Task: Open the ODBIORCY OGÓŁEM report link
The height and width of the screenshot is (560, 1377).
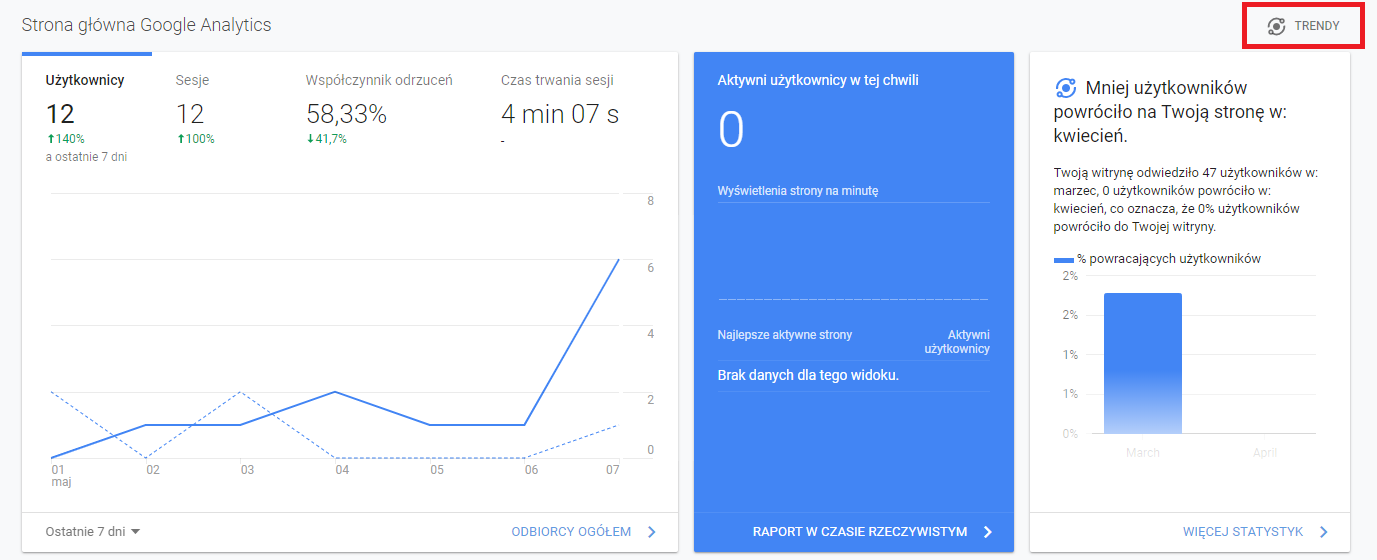Action: pos(571,532)
